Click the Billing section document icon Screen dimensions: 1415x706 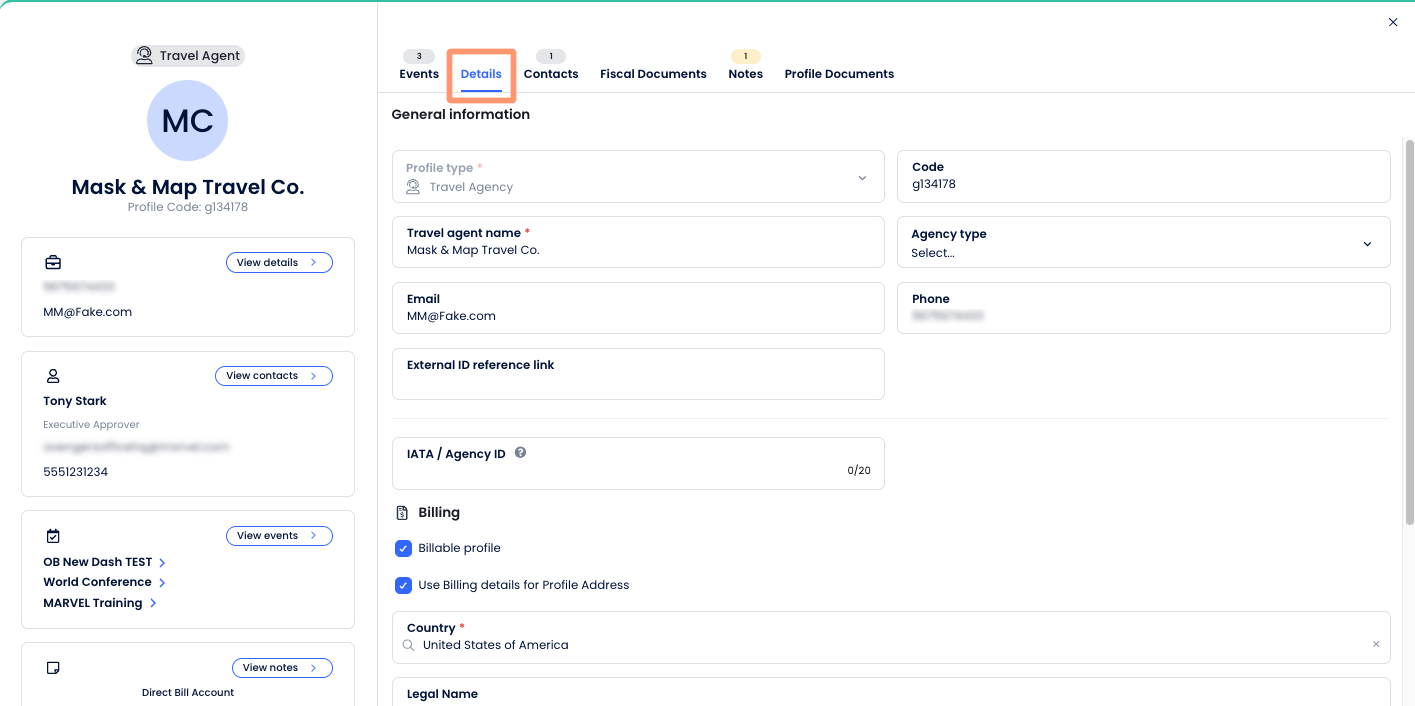pos(402,513)
